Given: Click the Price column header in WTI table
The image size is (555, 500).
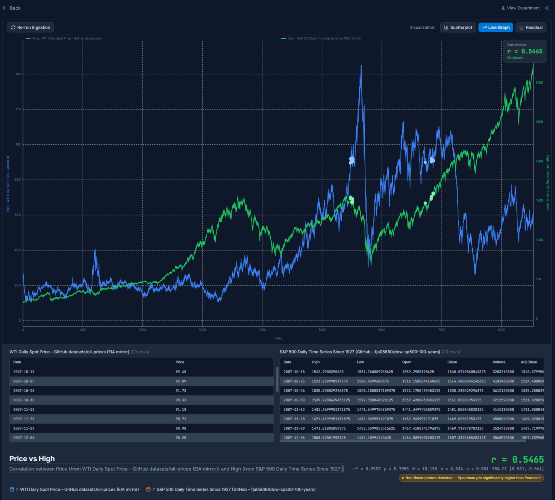Looking at the screenshot, I should click(x=180, y=362).
